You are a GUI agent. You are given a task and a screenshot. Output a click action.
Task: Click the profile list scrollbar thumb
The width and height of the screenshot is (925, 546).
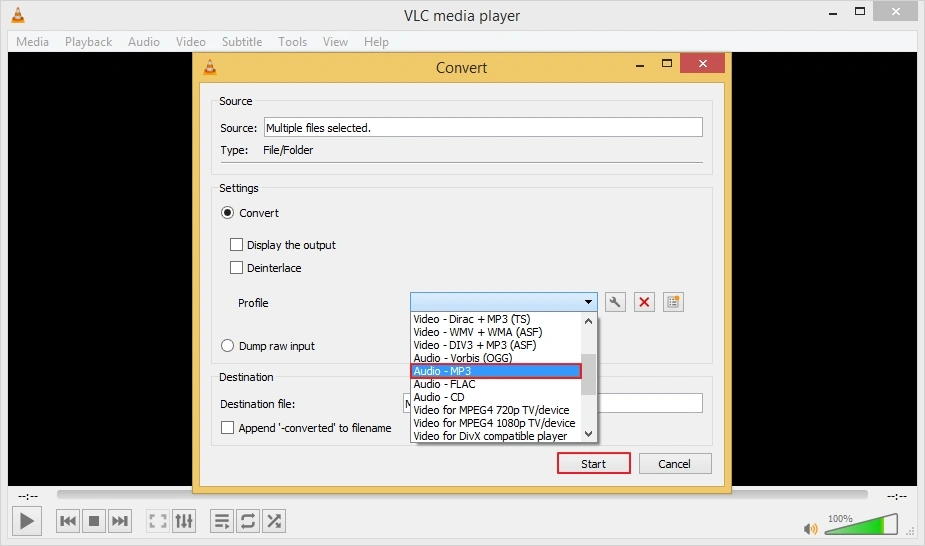pos(588,374)
